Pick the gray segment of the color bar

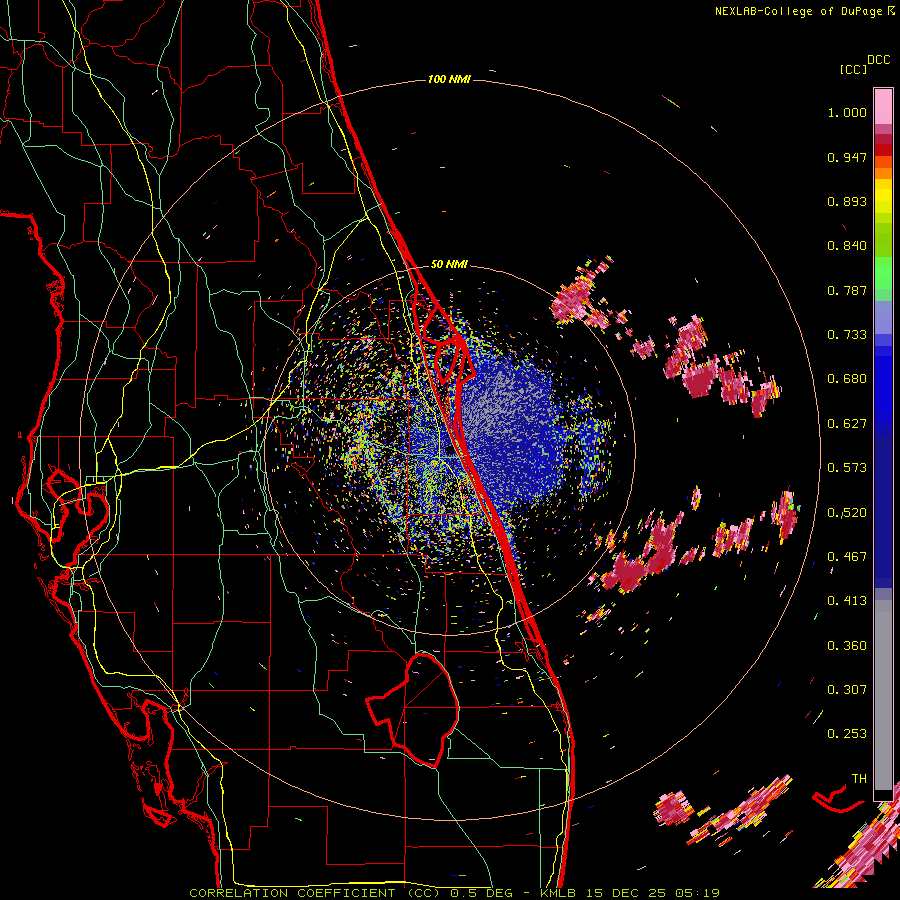click(883, 695)
